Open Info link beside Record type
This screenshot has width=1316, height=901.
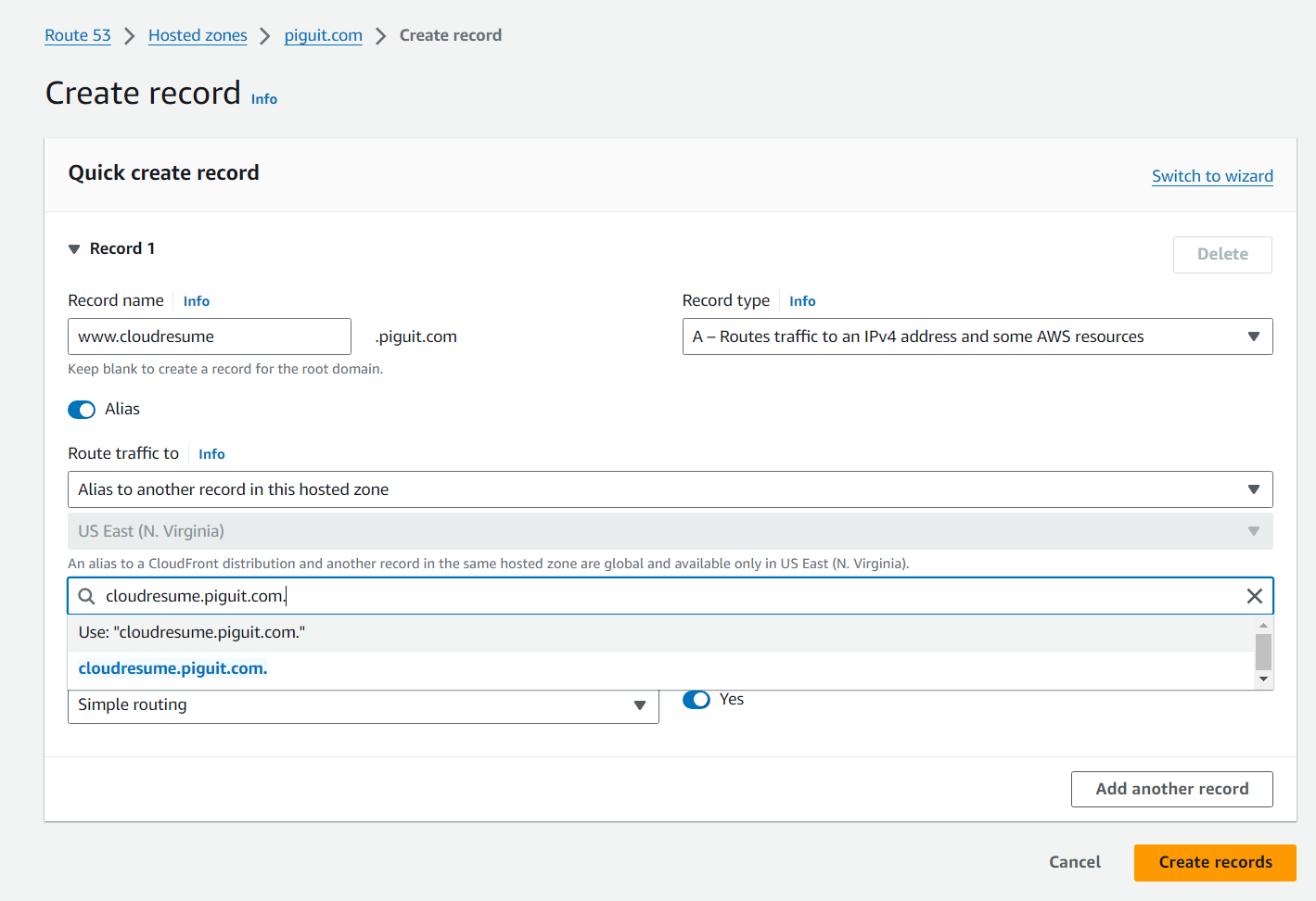click(x=802, y=301)
